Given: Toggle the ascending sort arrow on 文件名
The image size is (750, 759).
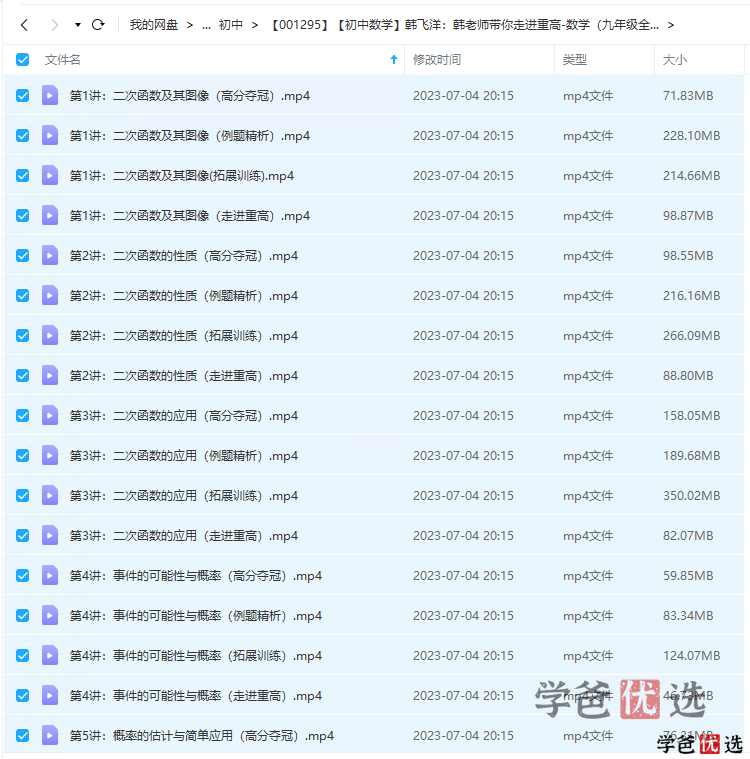Looking at the screenshot, I should click(x=394, y=60).
